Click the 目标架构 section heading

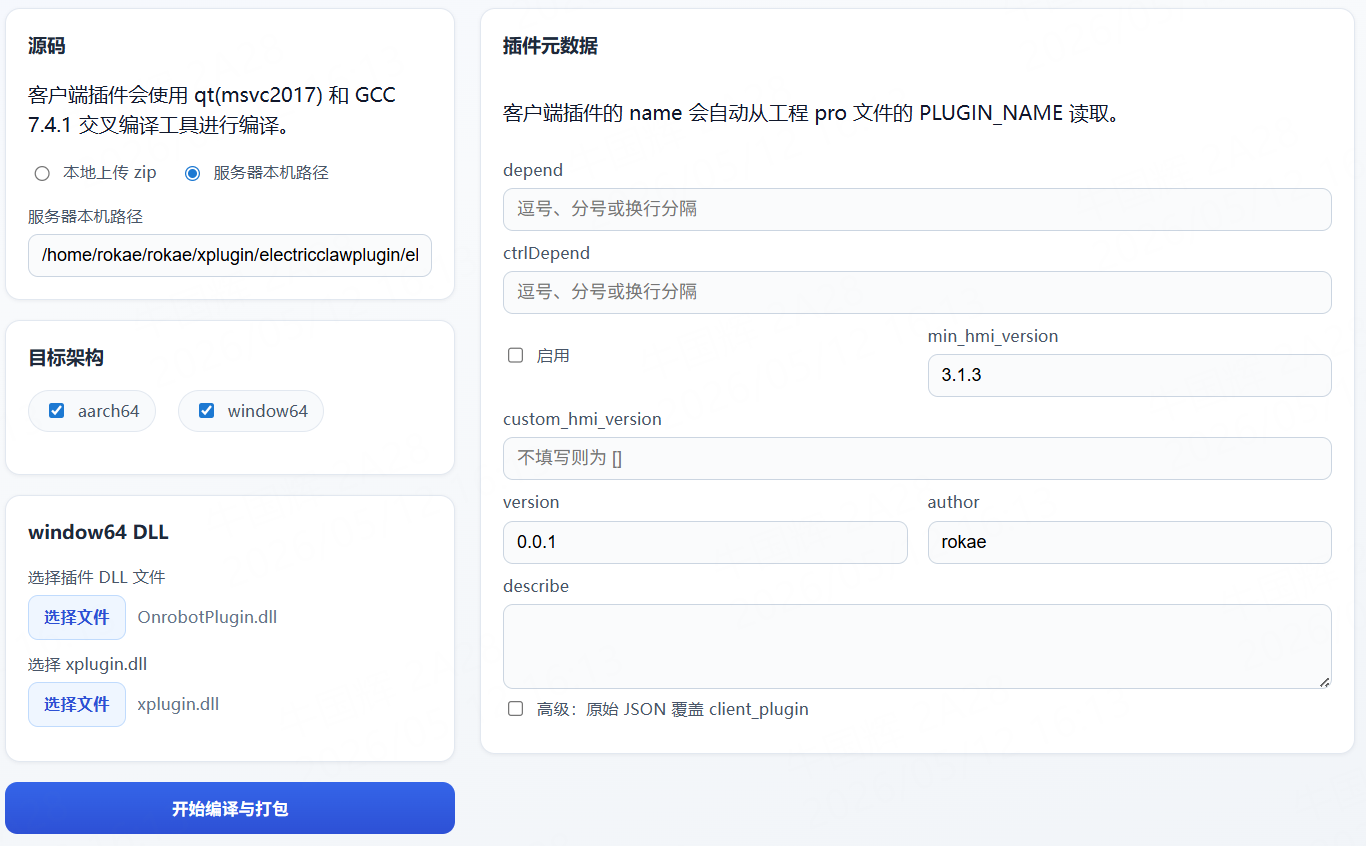(x=66, y=357)
